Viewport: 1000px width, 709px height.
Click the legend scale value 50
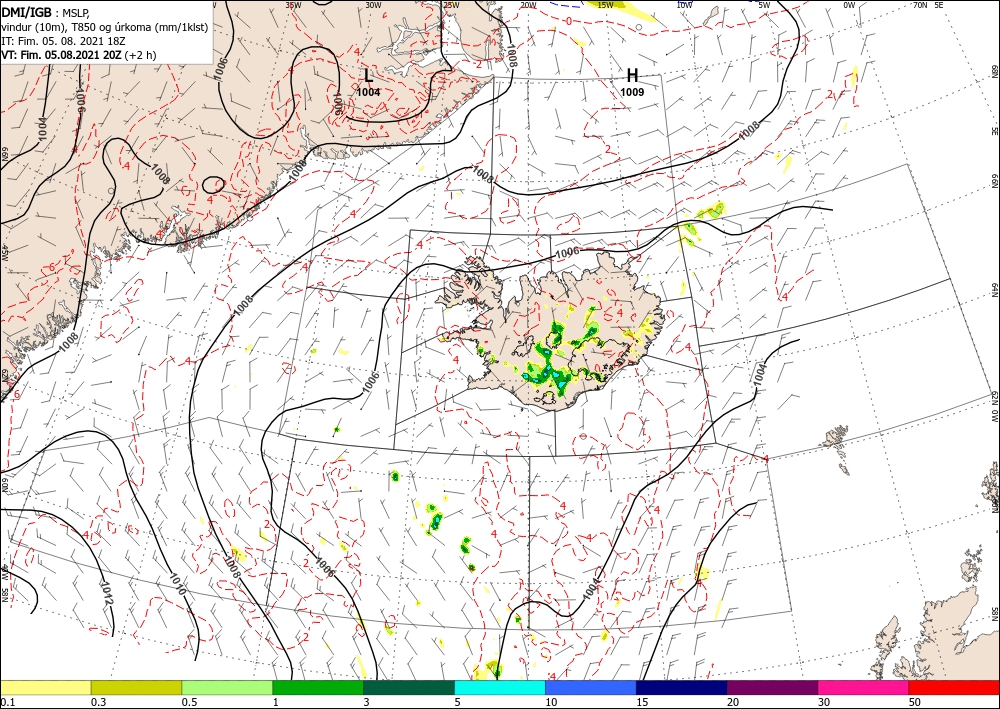pyautogui.click(x=913, y=702)
